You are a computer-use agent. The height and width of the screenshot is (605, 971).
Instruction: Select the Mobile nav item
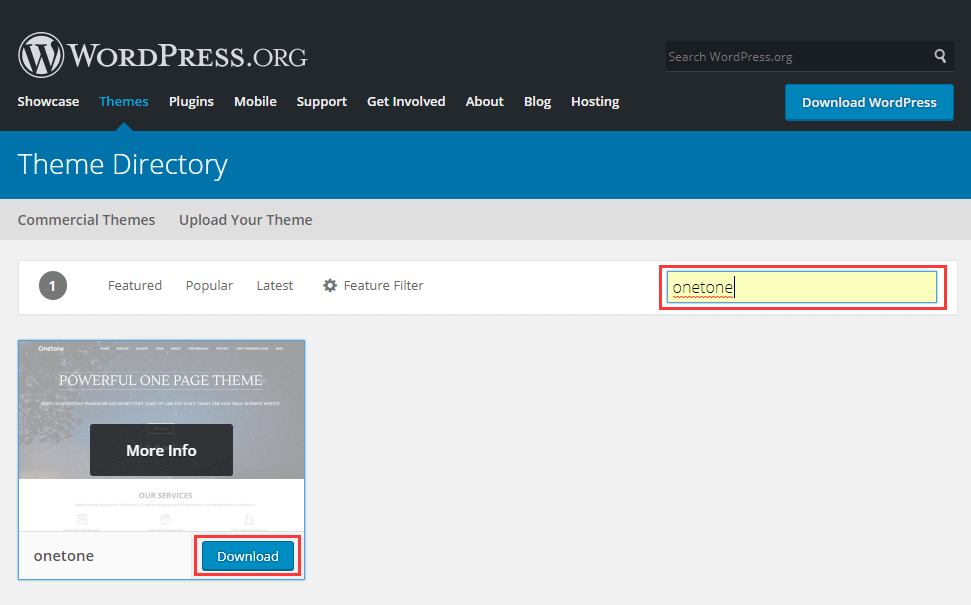[x=255, y=102]
